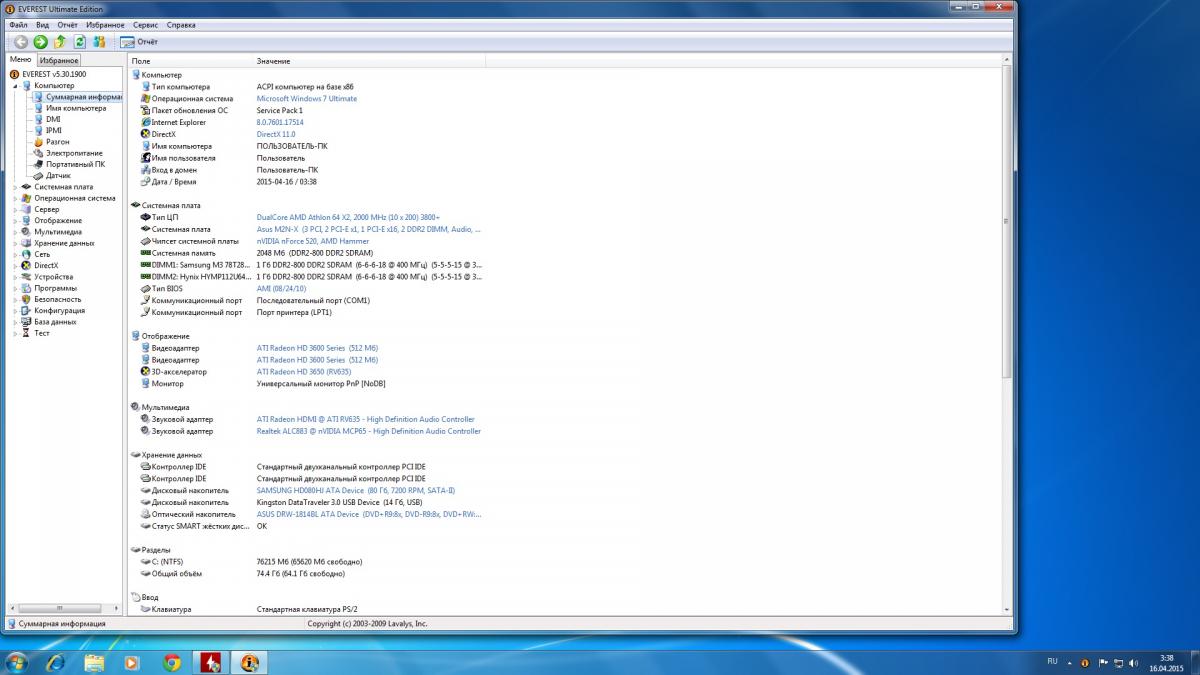Click the RU language indicator on the taskbar
The image size is (1200, 675).
1052,661
